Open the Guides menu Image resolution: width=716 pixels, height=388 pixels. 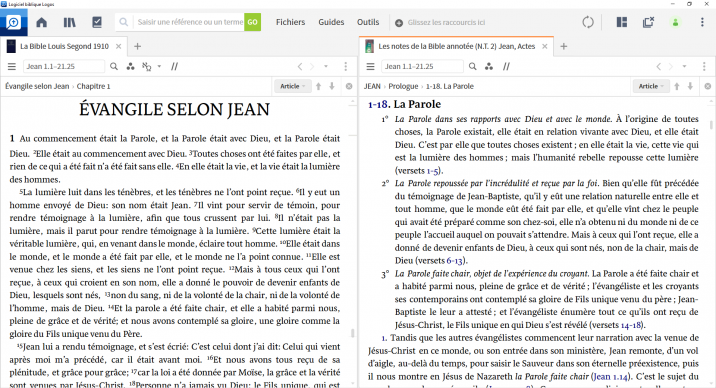[331, 22]
